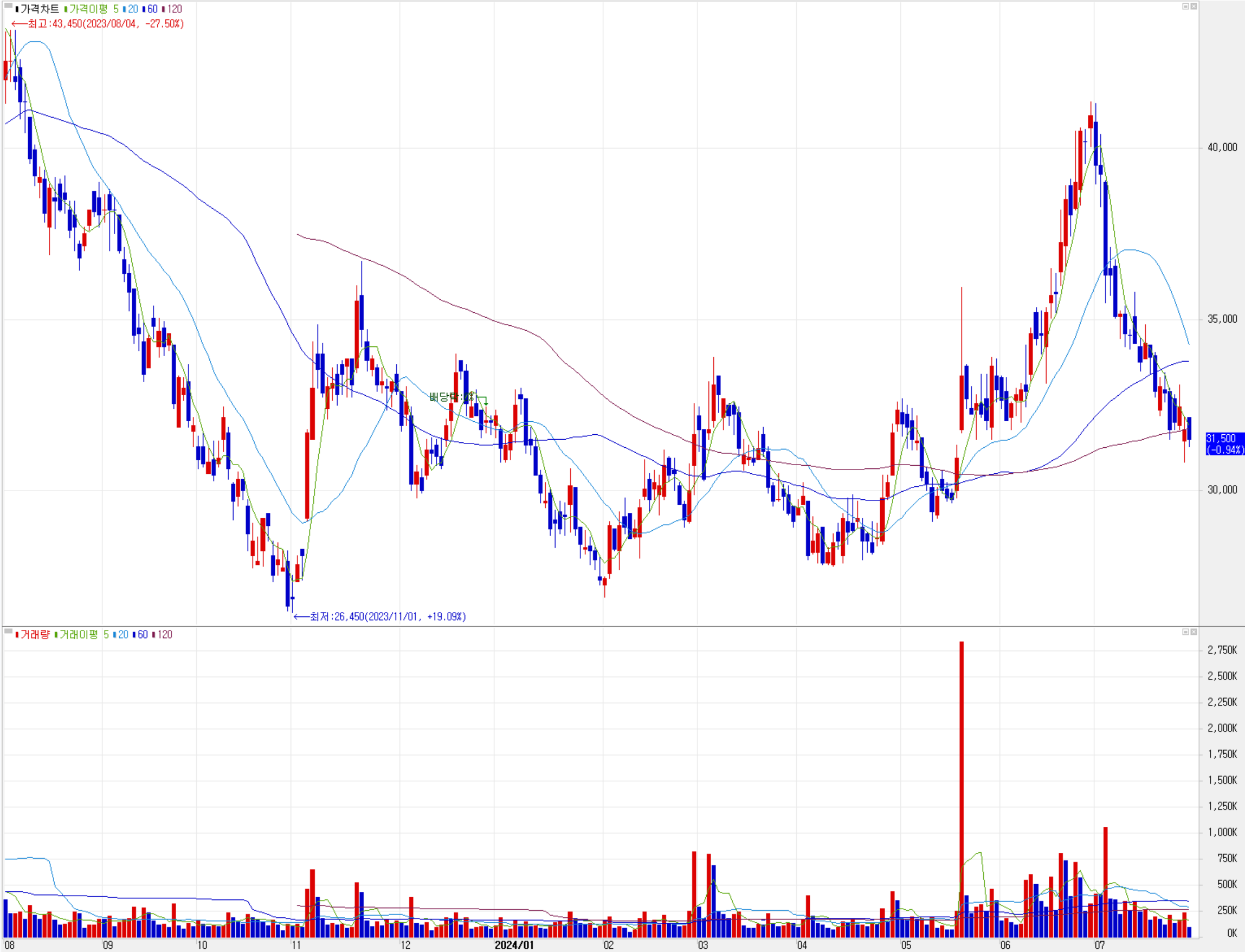Click the volume 120-day average legend
This screenshot has width=1245, height=952.
pos(164,635)
